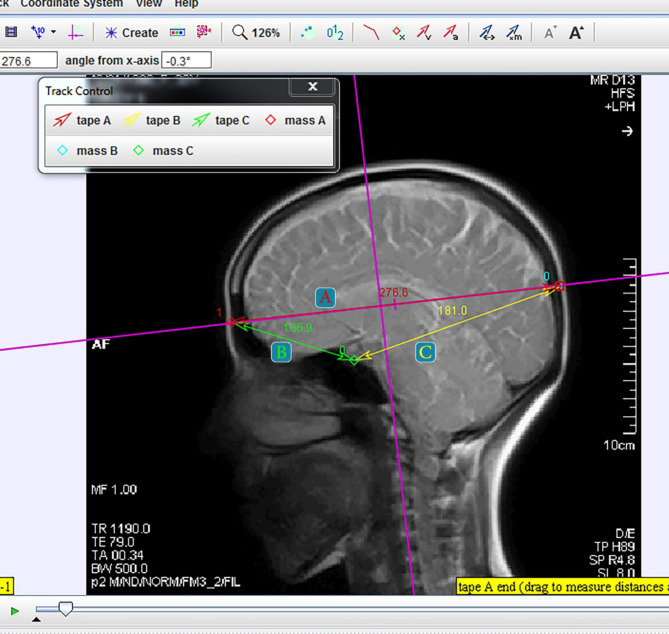Open the tape A track menu

click(83, 121)
